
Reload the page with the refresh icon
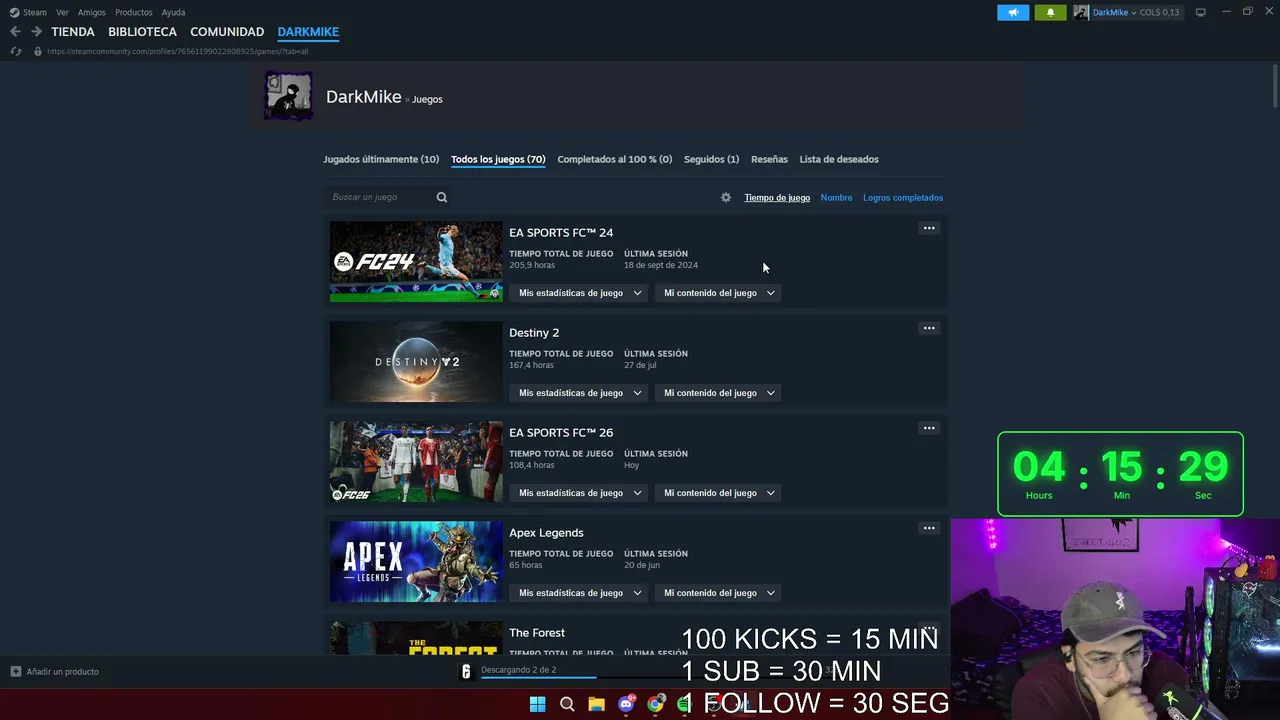coord(15,51)
